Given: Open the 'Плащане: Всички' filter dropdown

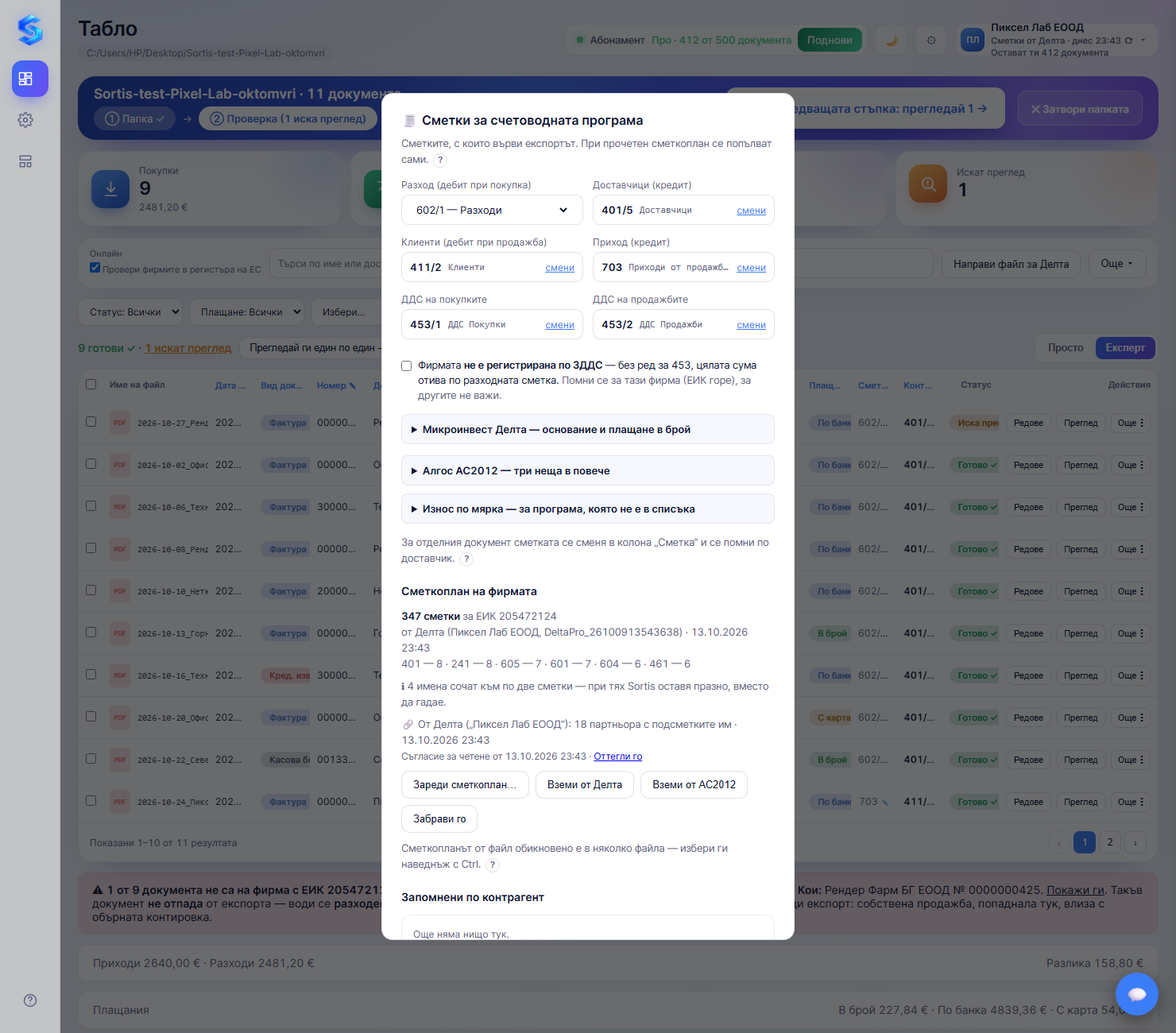Looking at the screenshot, I should coord(247,312).
